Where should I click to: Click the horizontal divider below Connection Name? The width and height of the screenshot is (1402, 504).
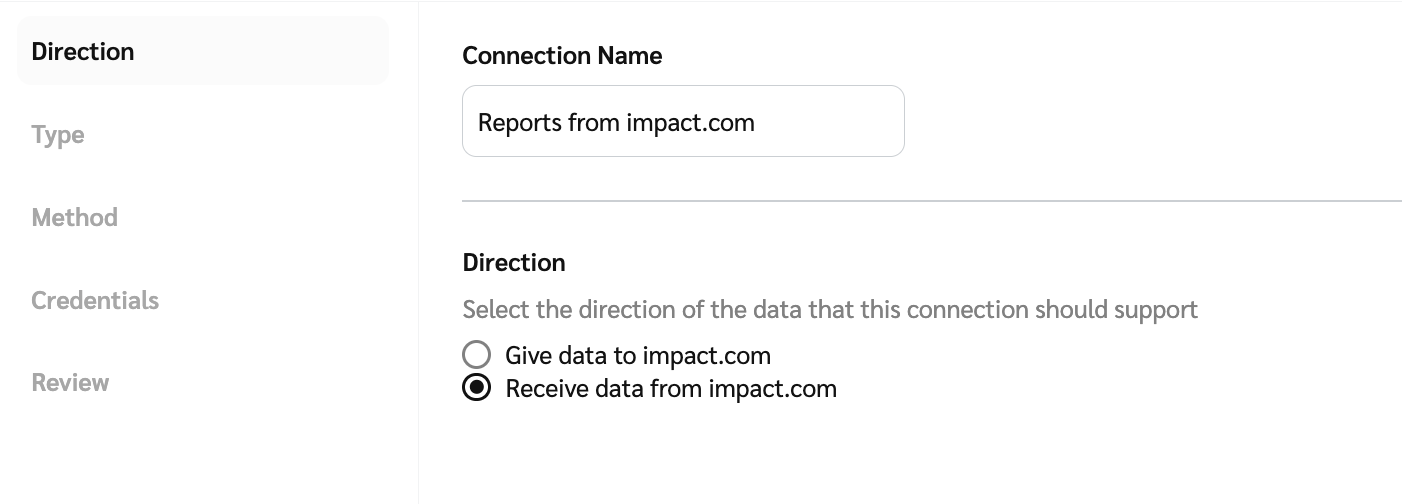click(x=930, y=201)
